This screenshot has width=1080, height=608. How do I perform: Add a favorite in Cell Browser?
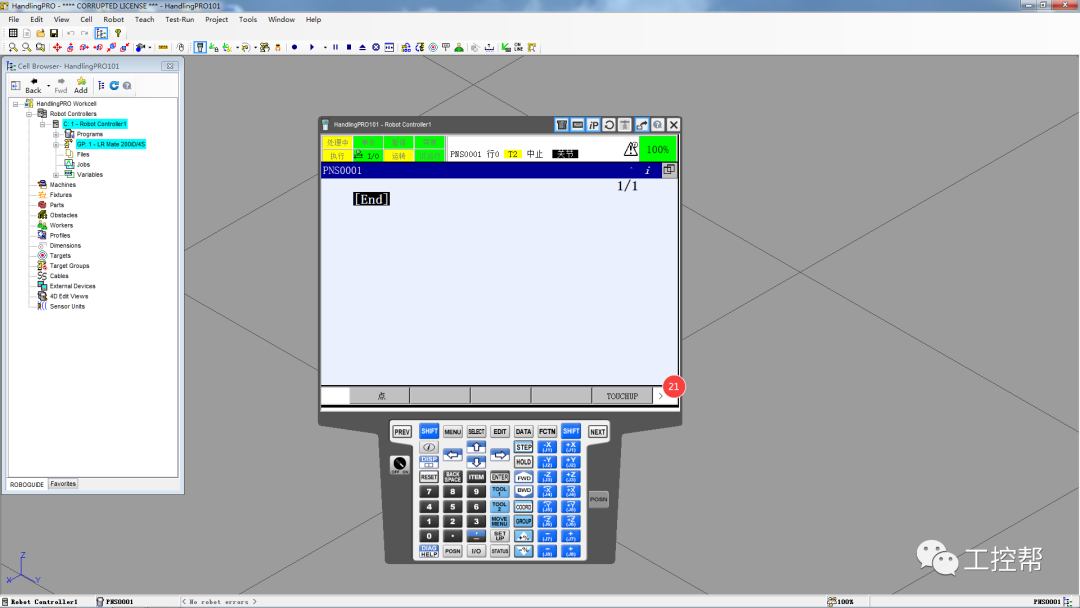pos(81,85)
